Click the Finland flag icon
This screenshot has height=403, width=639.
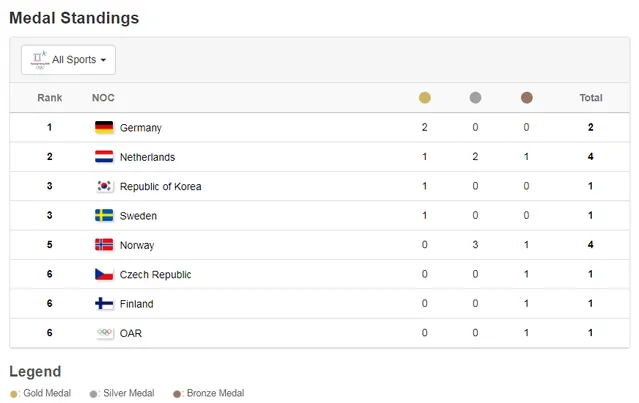pyautogui.click(x=104, y=303)
